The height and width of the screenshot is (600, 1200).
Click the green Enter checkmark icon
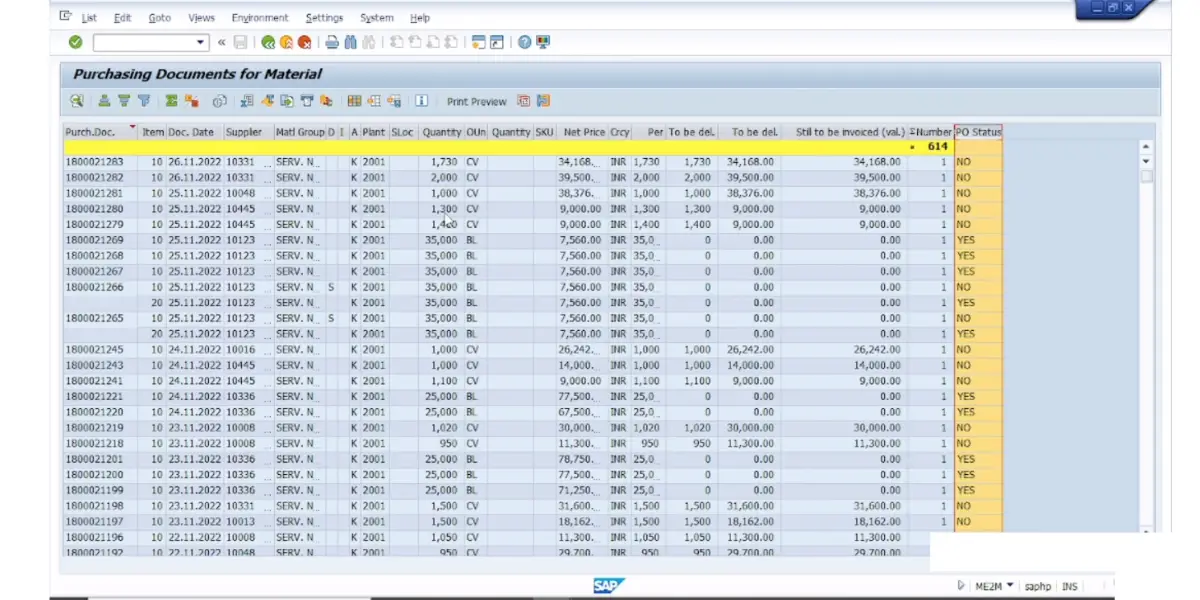pos(75,42)
